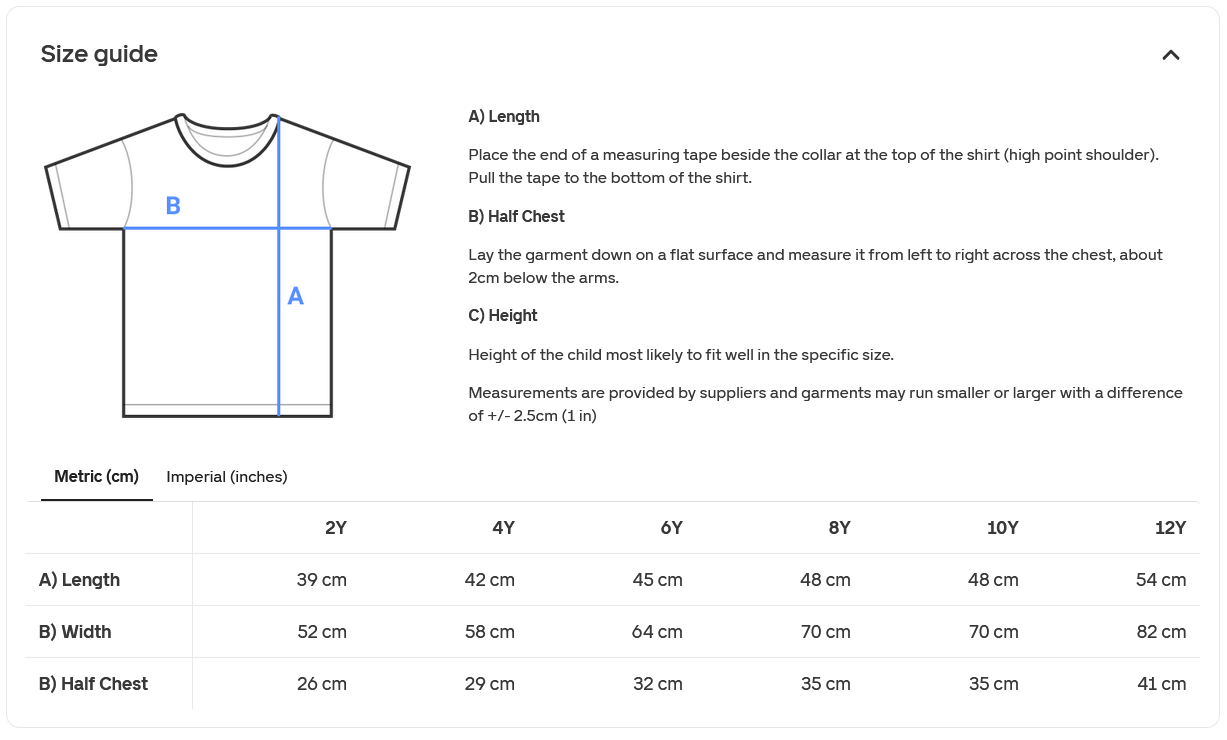Collapse the Size guide chevron

(x=1171, y=55)
